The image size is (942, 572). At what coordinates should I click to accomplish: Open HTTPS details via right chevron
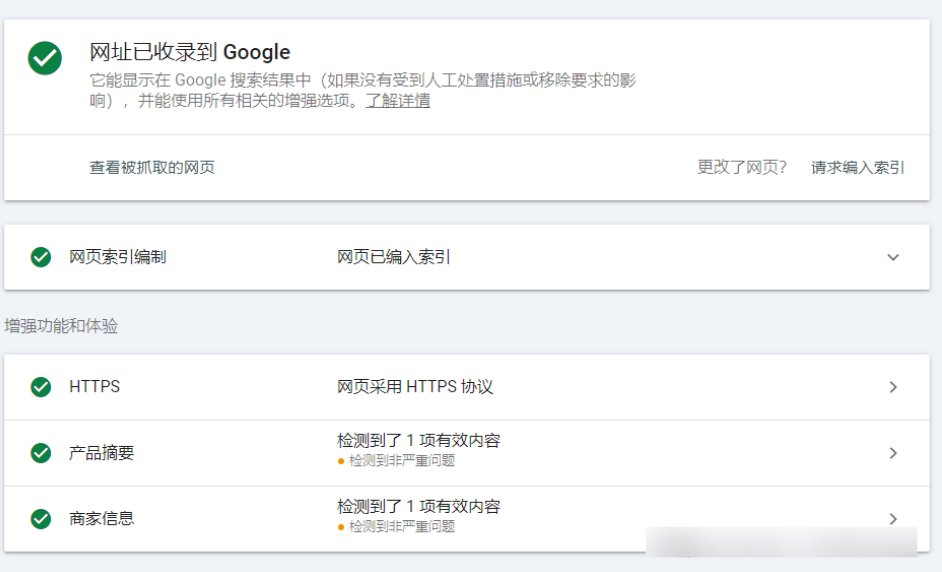893,387
